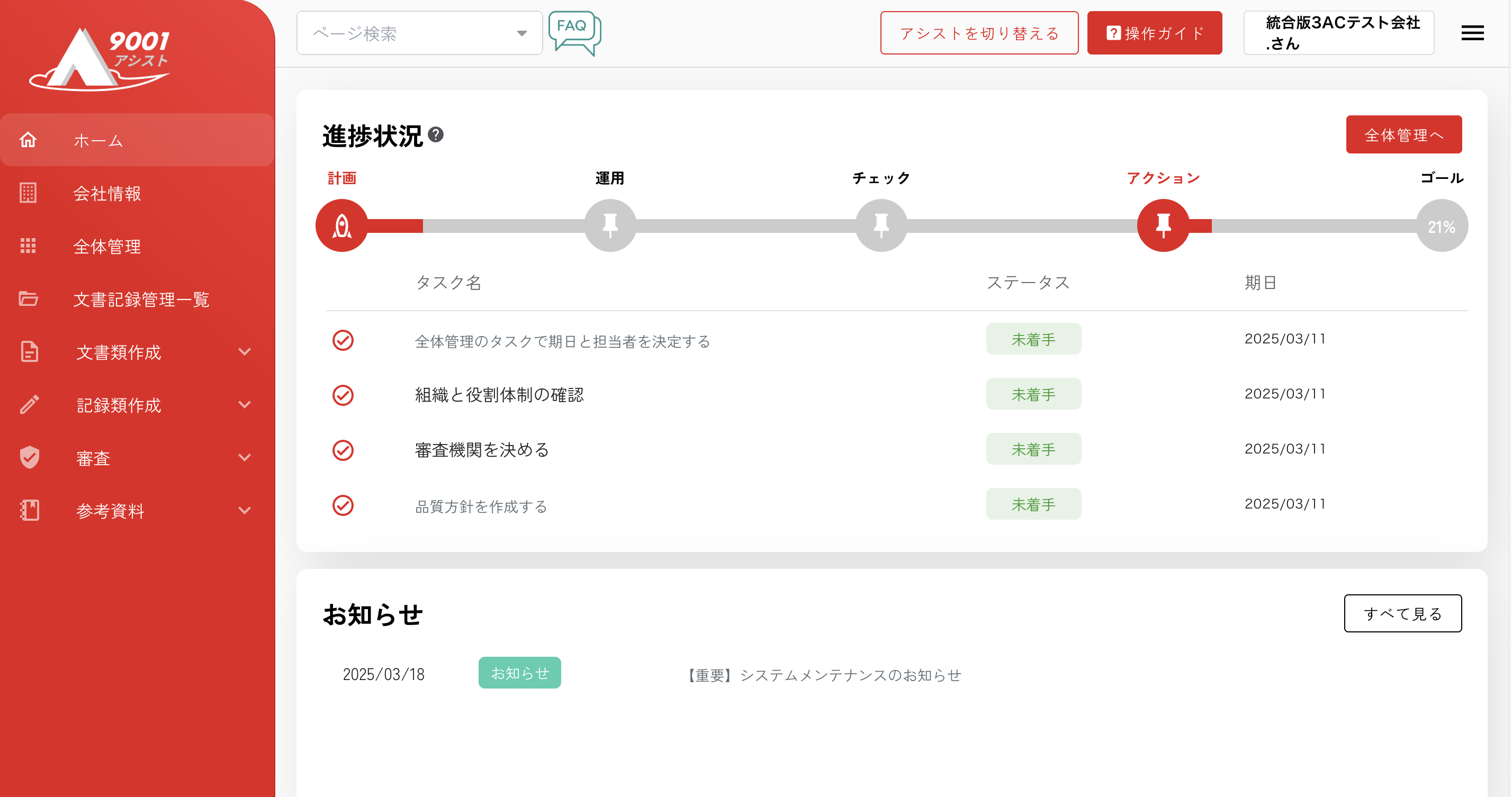Mark 品質方針を作成する task check circle
The width and height of the screenshot is (1512, 797).
coord(343,505)
